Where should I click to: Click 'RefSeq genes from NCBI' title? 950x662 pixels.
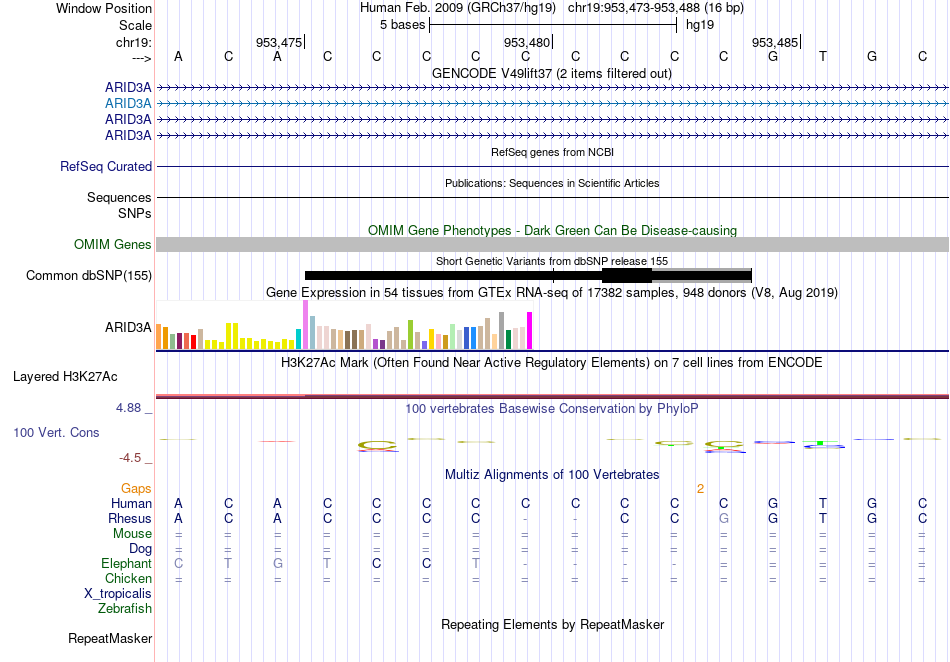[552, 152]
